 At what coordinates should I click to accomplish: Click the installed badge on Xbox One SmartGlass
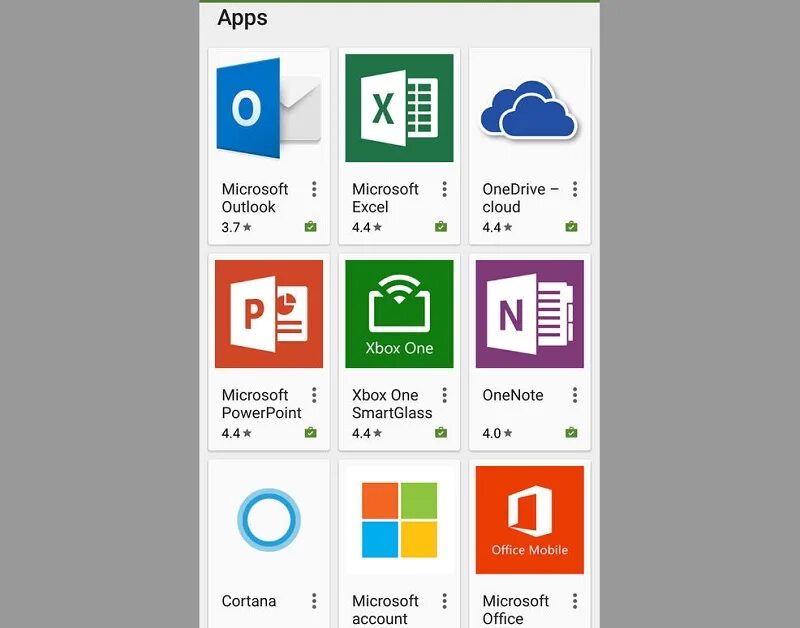(x=441, y=433)
